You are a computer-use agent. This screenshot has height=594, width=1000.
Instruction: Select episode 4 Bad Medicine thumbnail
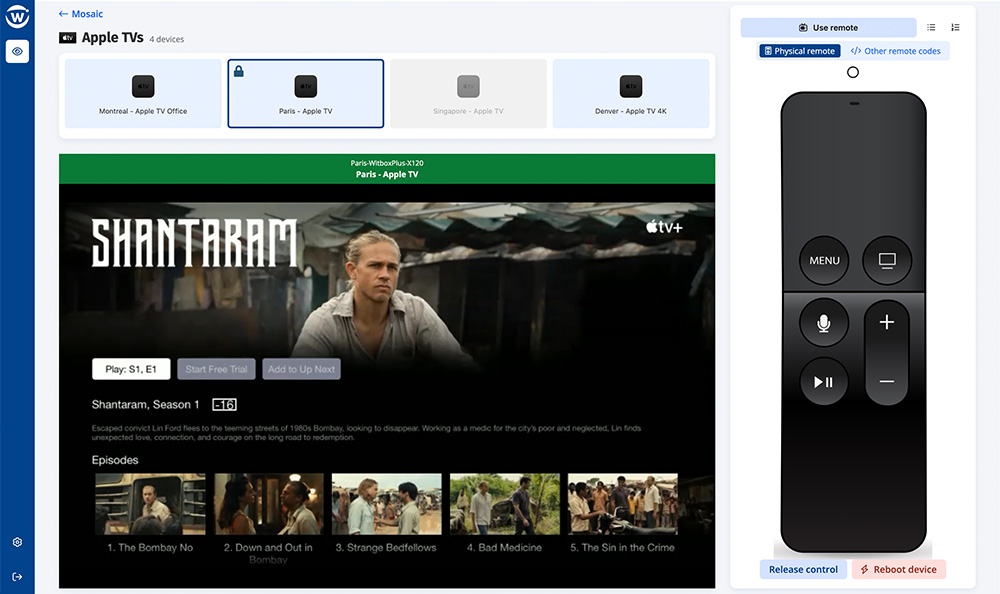504,504
